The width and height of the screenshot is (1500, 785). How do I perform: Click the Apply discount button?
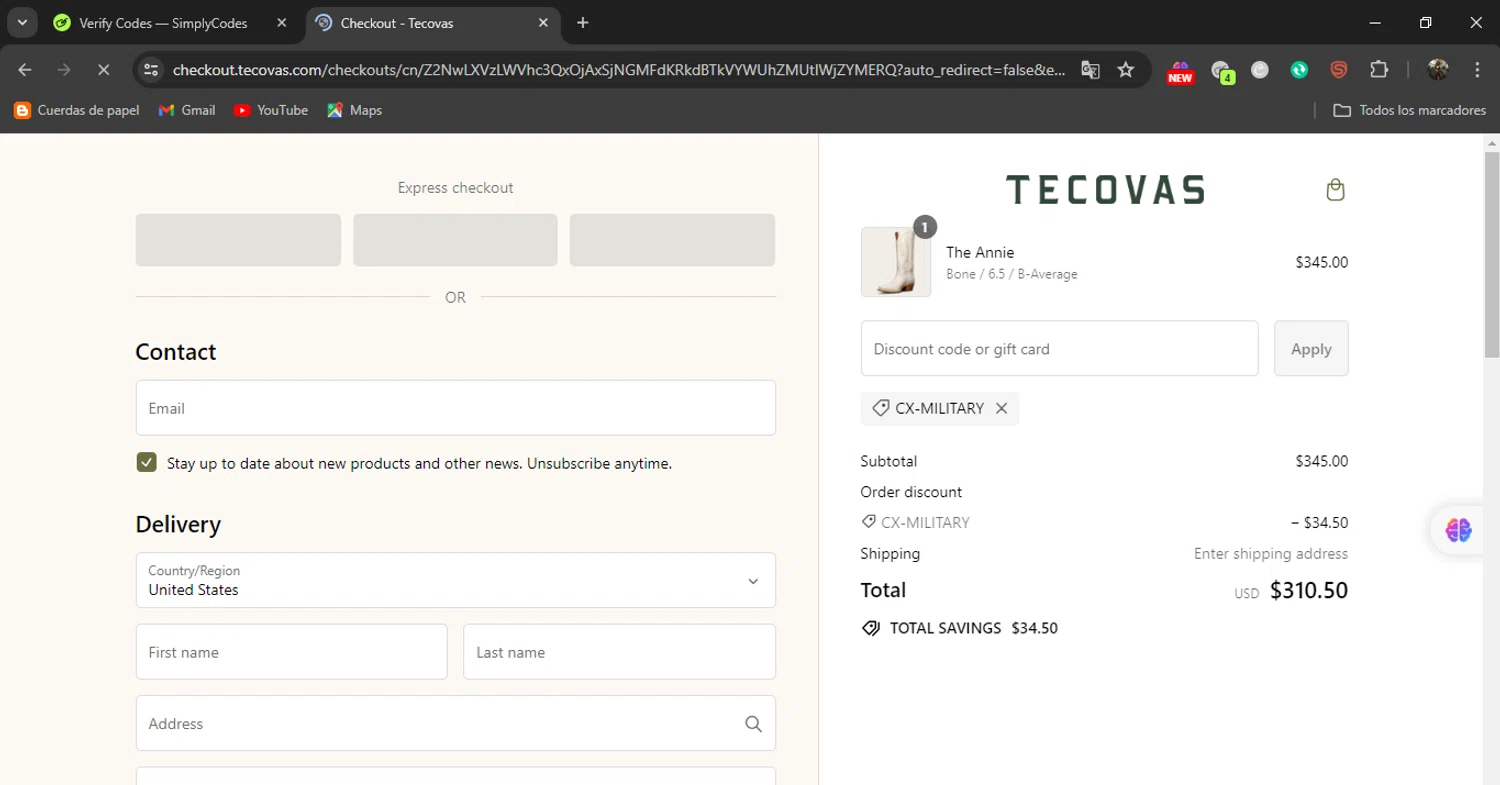(1311, 349)
